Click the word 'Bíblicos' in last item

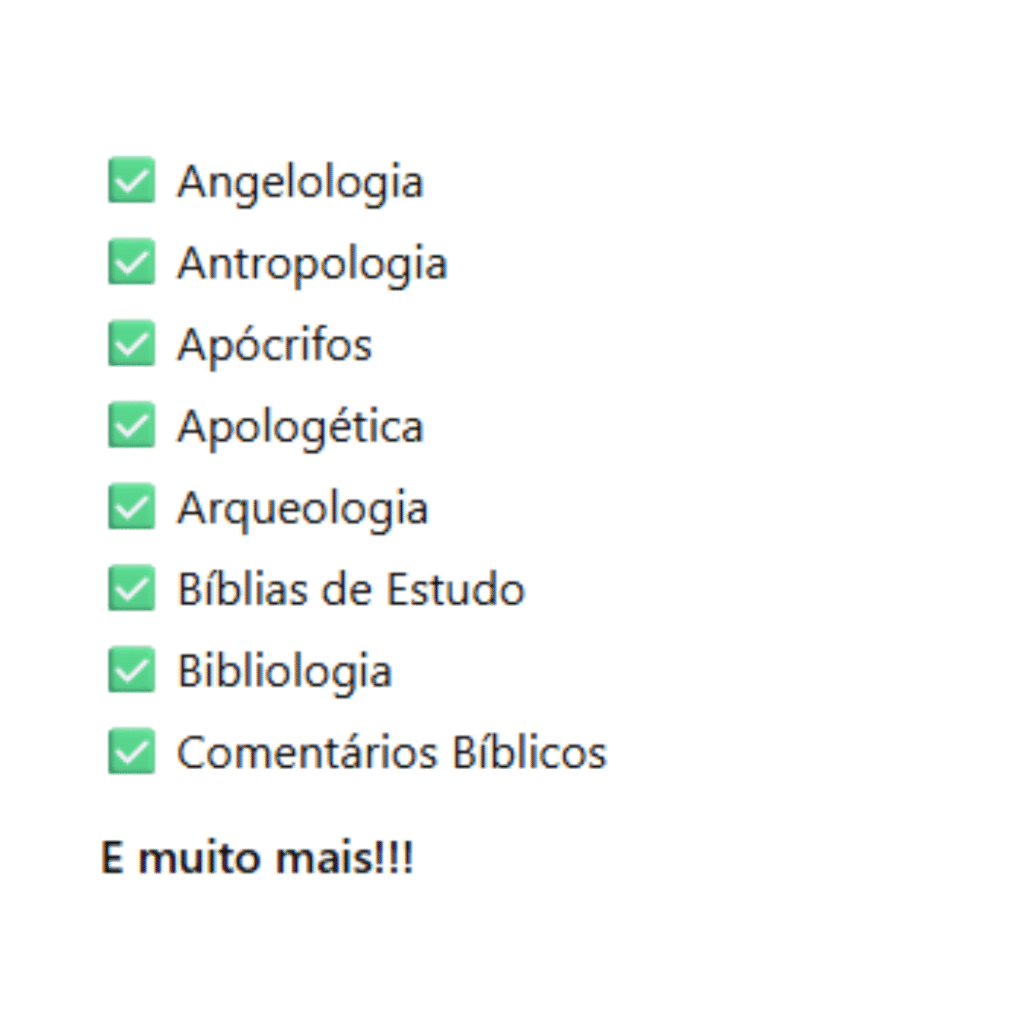[530, 752]
